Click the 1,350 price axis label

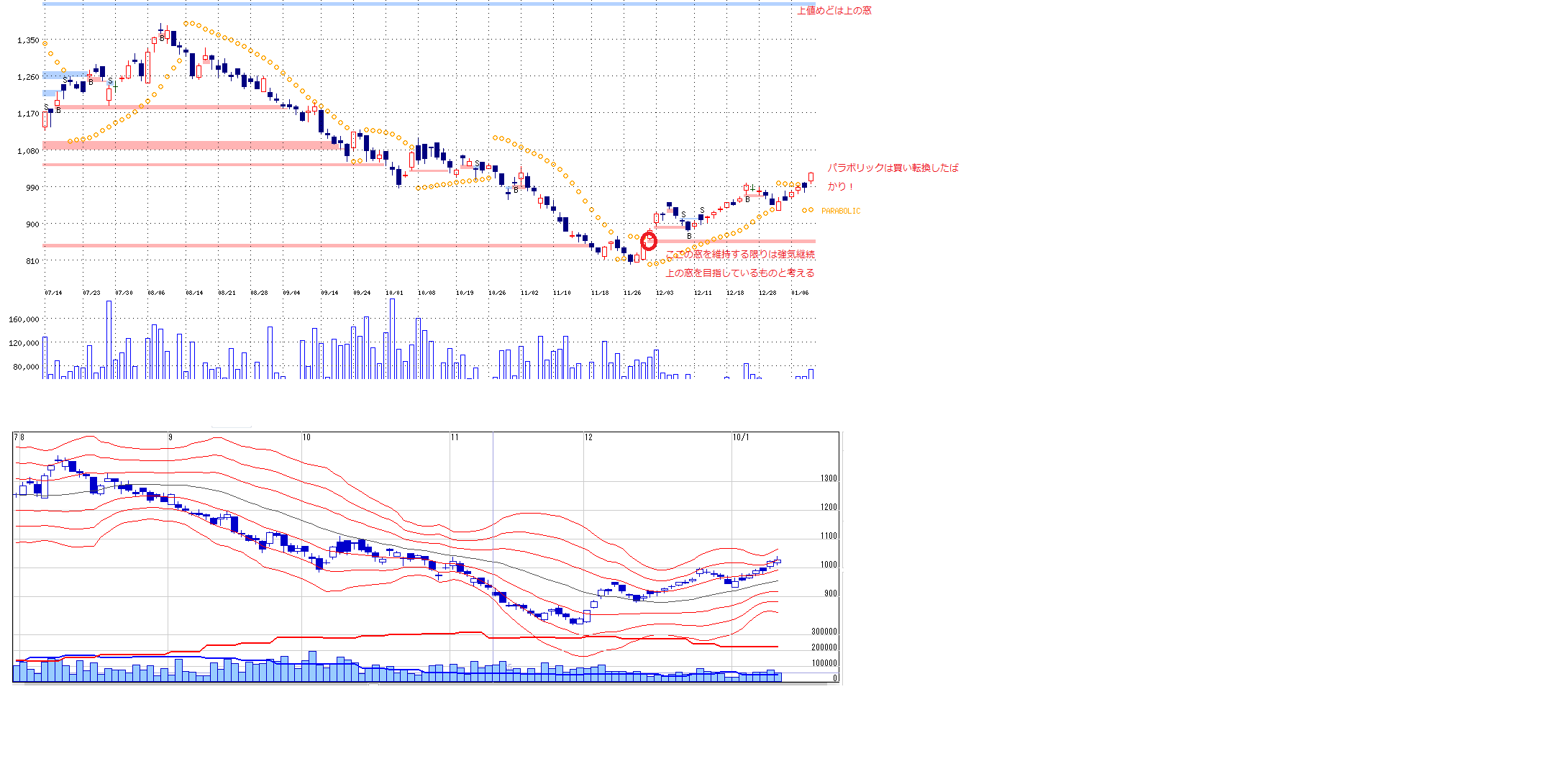tap(28, 40)
